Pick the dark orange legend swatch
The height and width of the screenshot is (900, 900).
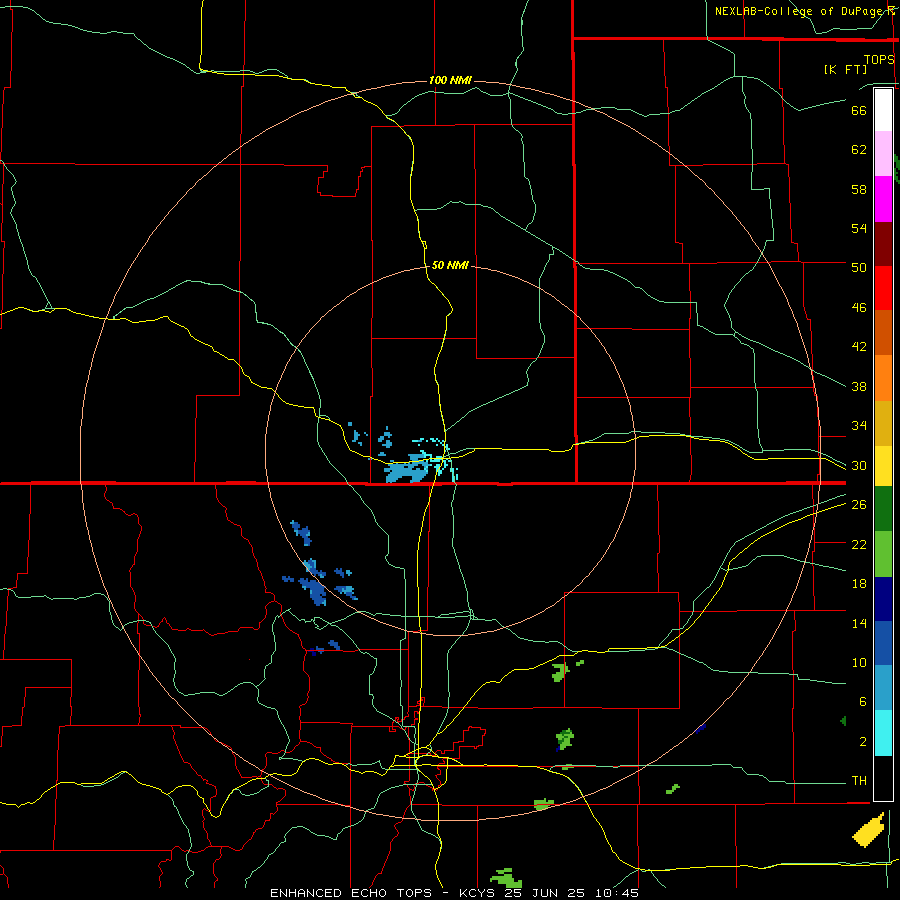pos(883,333)
